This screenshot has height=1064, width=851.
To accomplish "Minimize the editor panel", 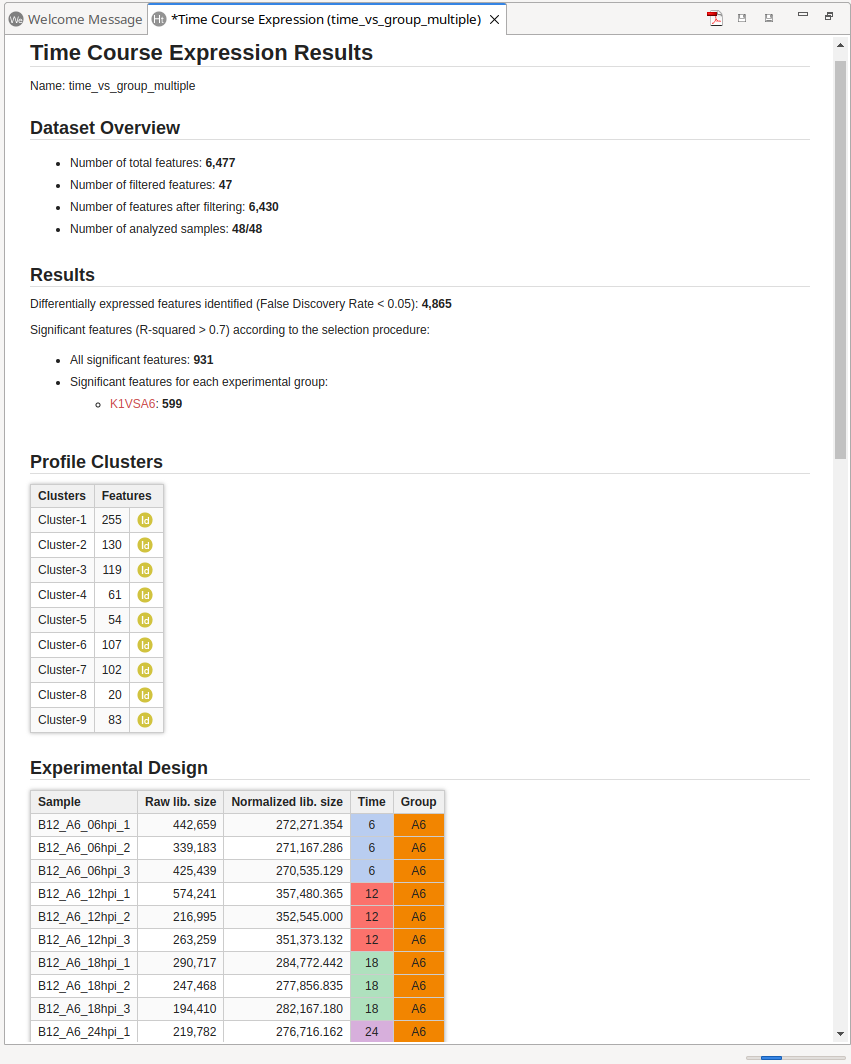I will [x=802, y=15].
